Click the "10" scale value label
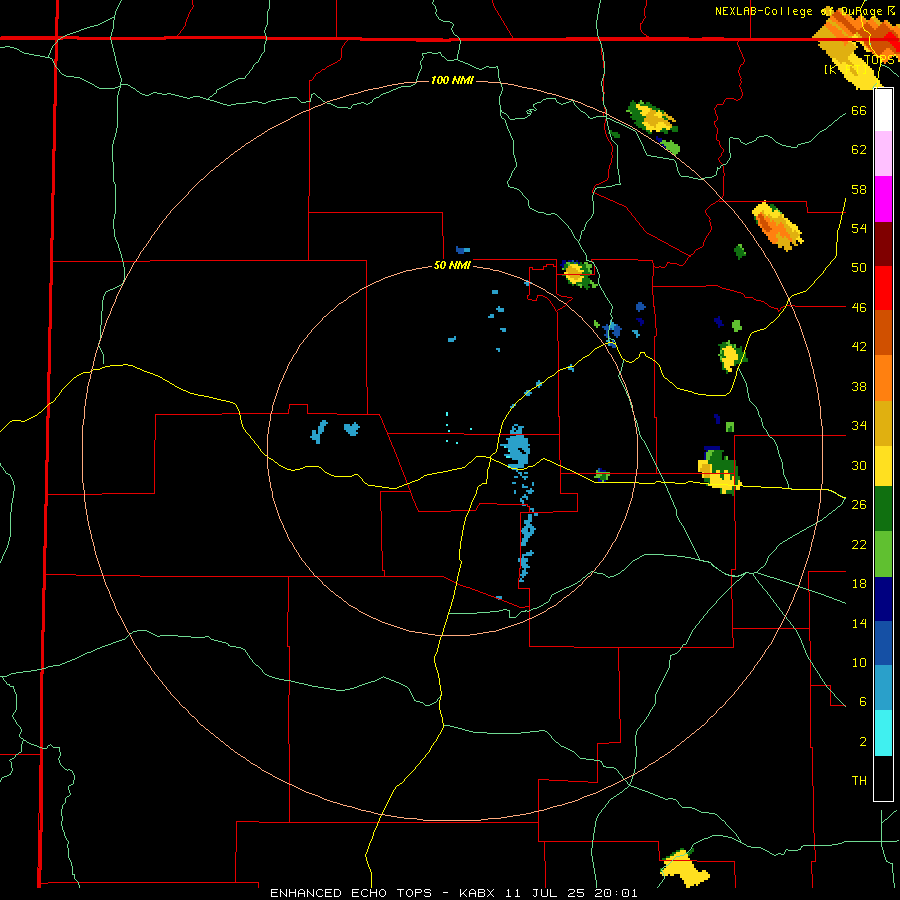Screen dimensions: 900x900 coord(859,662)
